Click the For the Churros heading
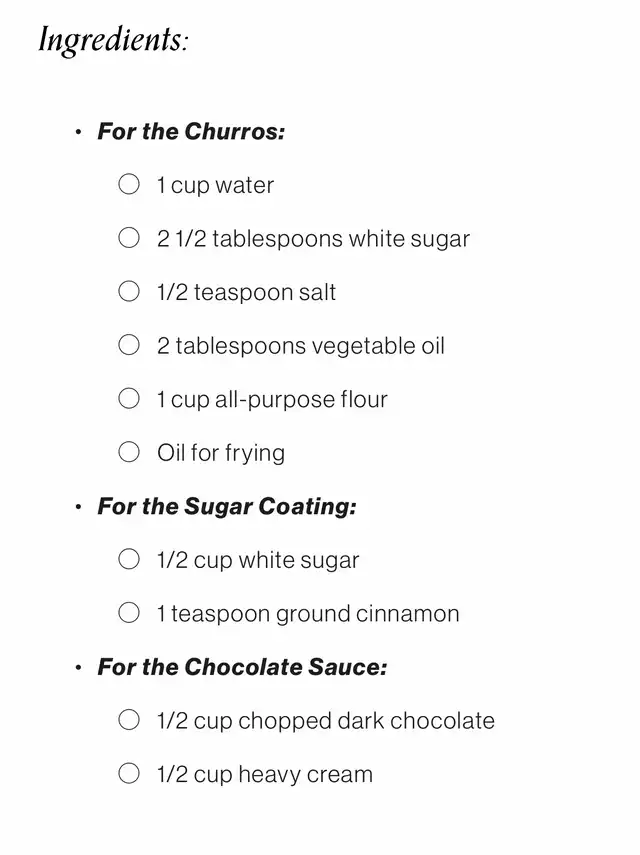 coord(191,131)
